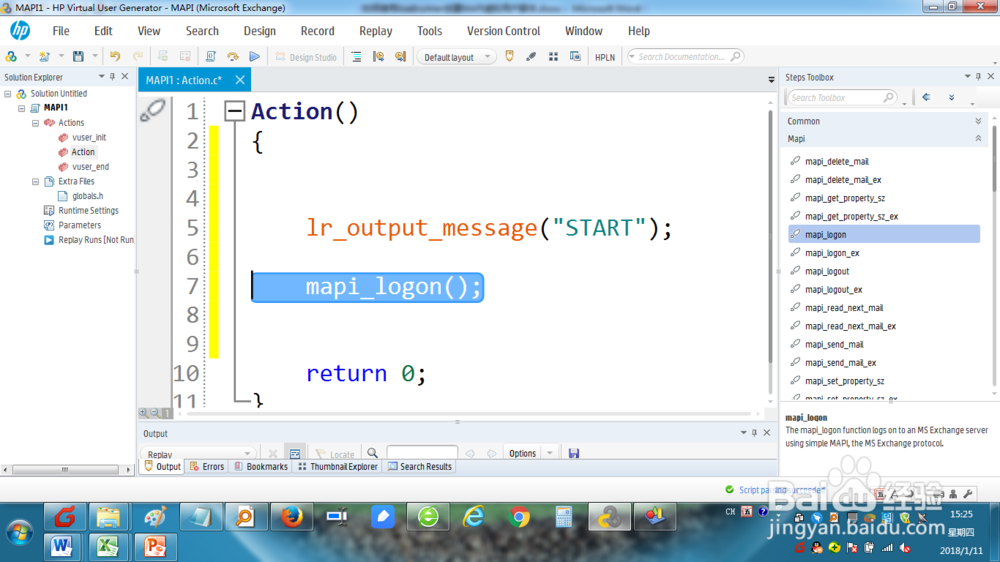This screenshot has width=1000, height=562.
Task: Click the shield icon after Default layout
Action: 509,56
